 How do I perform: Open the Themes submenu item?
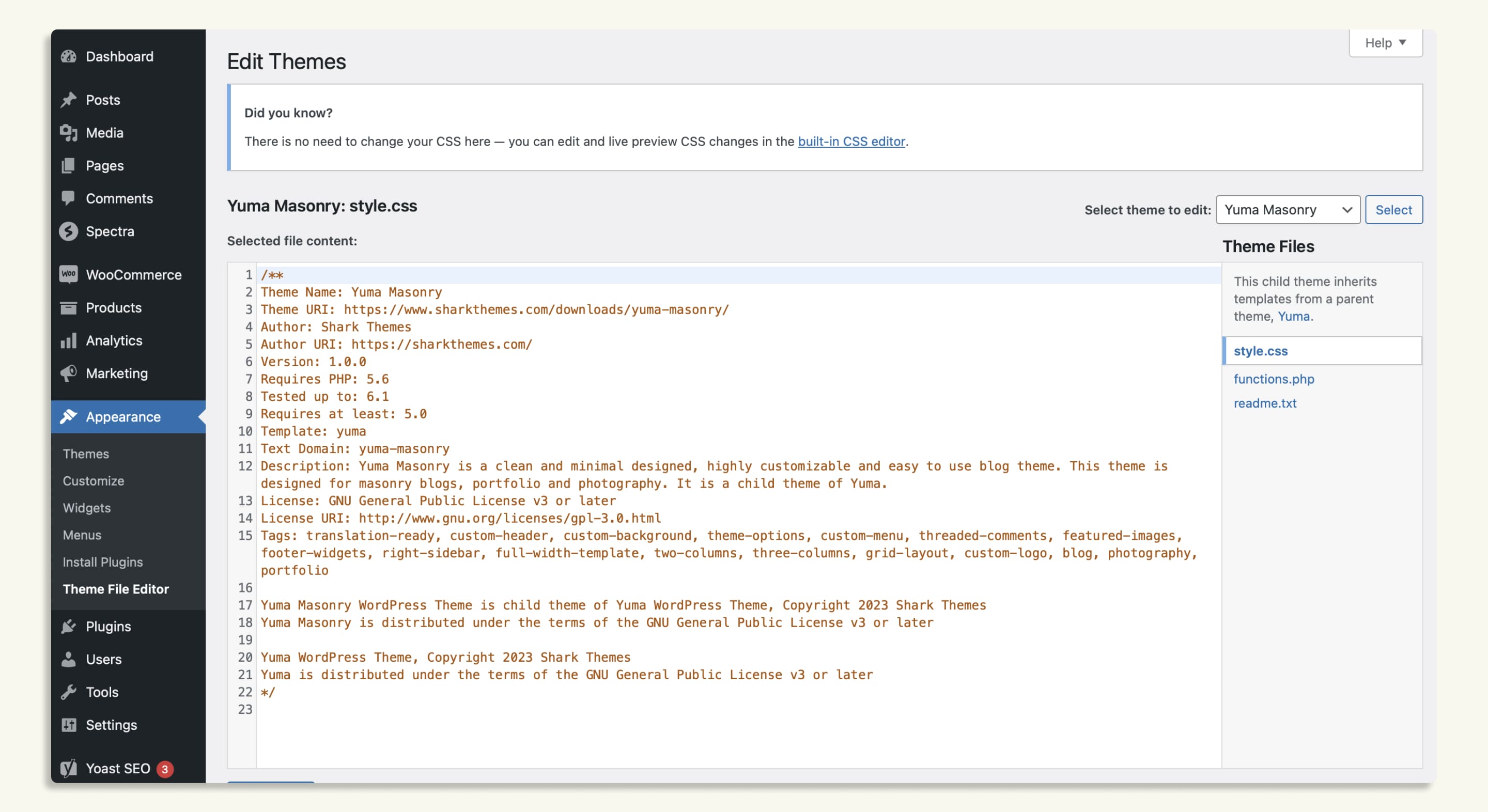(86, 454)
